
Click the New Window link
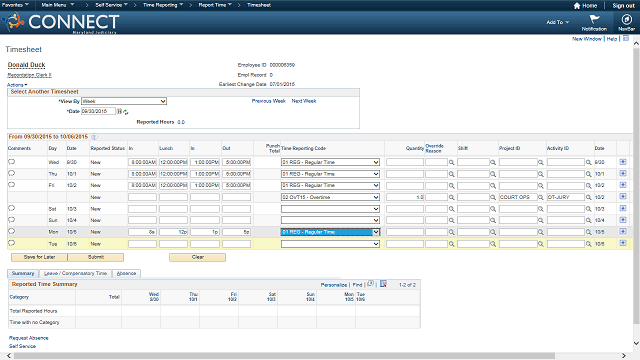click(587, 39)
